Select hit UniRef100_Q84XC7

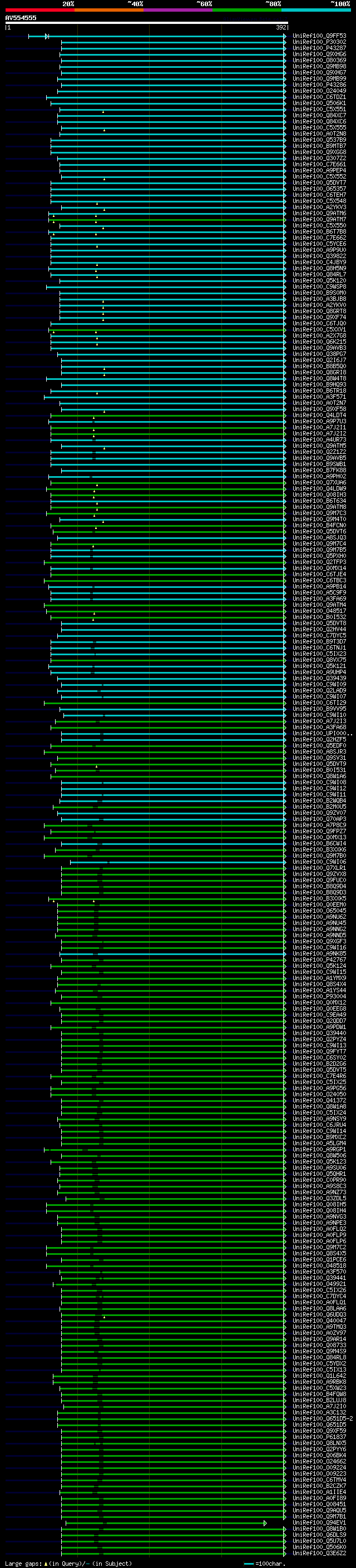pos(319,115)
